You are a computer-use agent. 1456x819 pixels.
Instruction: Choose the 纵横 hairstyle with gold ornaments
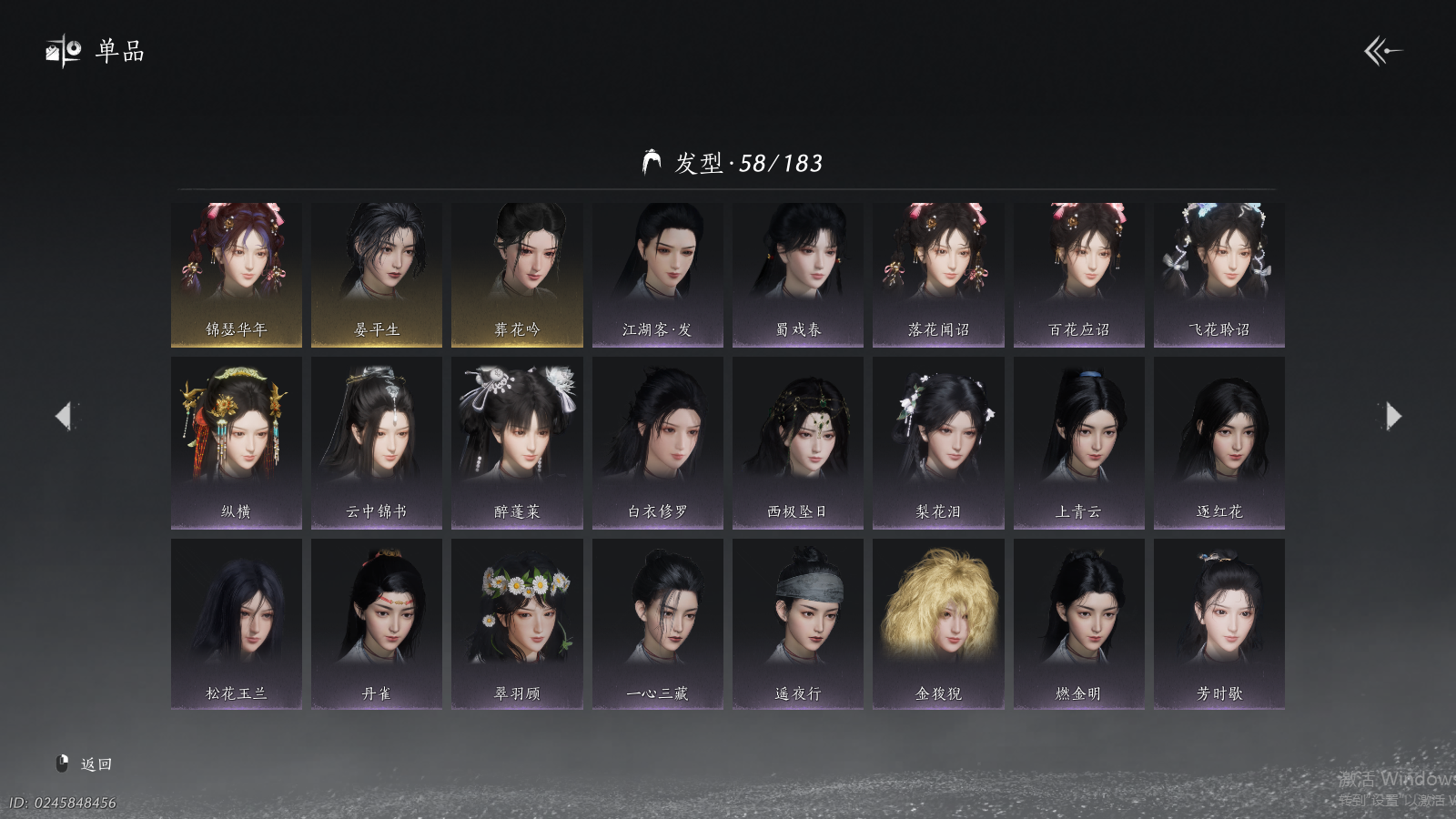coord(237,442)
